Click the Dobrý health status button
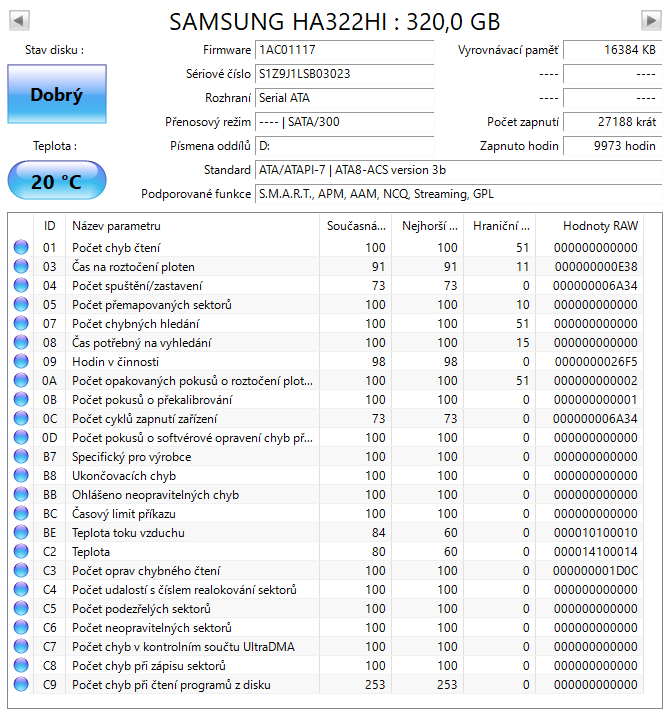669x713 pixels. (56, 96)
